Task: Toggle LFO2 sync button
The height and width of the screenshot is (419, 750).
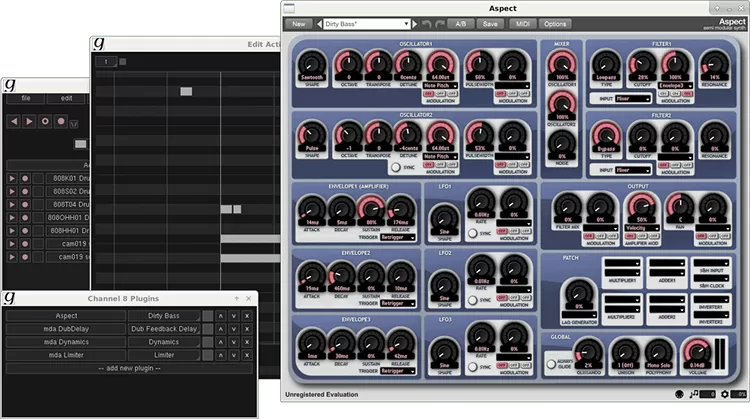Action: point(473,300)
